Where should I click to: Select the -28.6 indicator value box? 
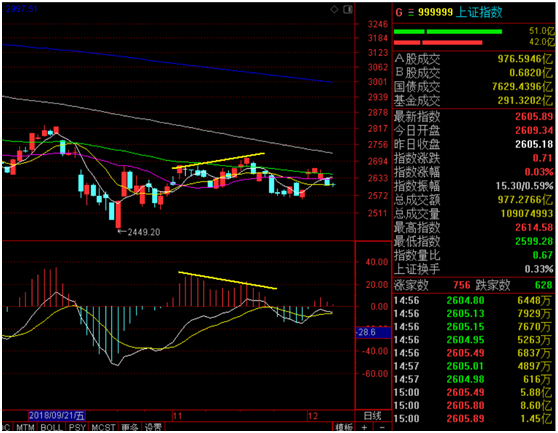pyautogui.click(x=373, y=333)
